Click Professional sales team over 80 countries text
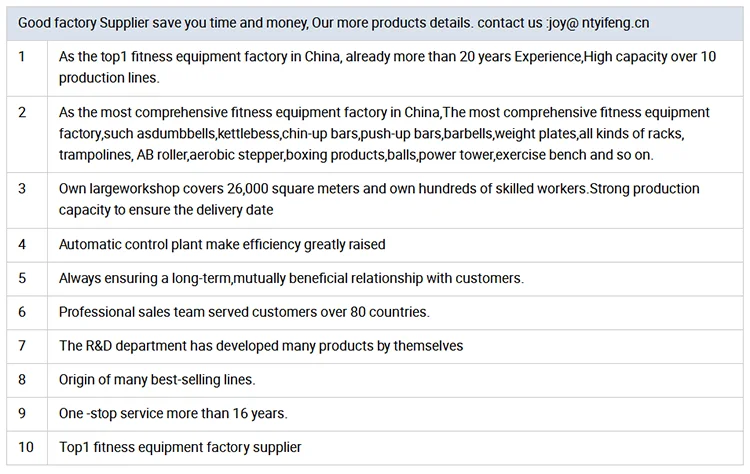Image resolution: width=750 pixels, height=474 pixels. point(244,312)
